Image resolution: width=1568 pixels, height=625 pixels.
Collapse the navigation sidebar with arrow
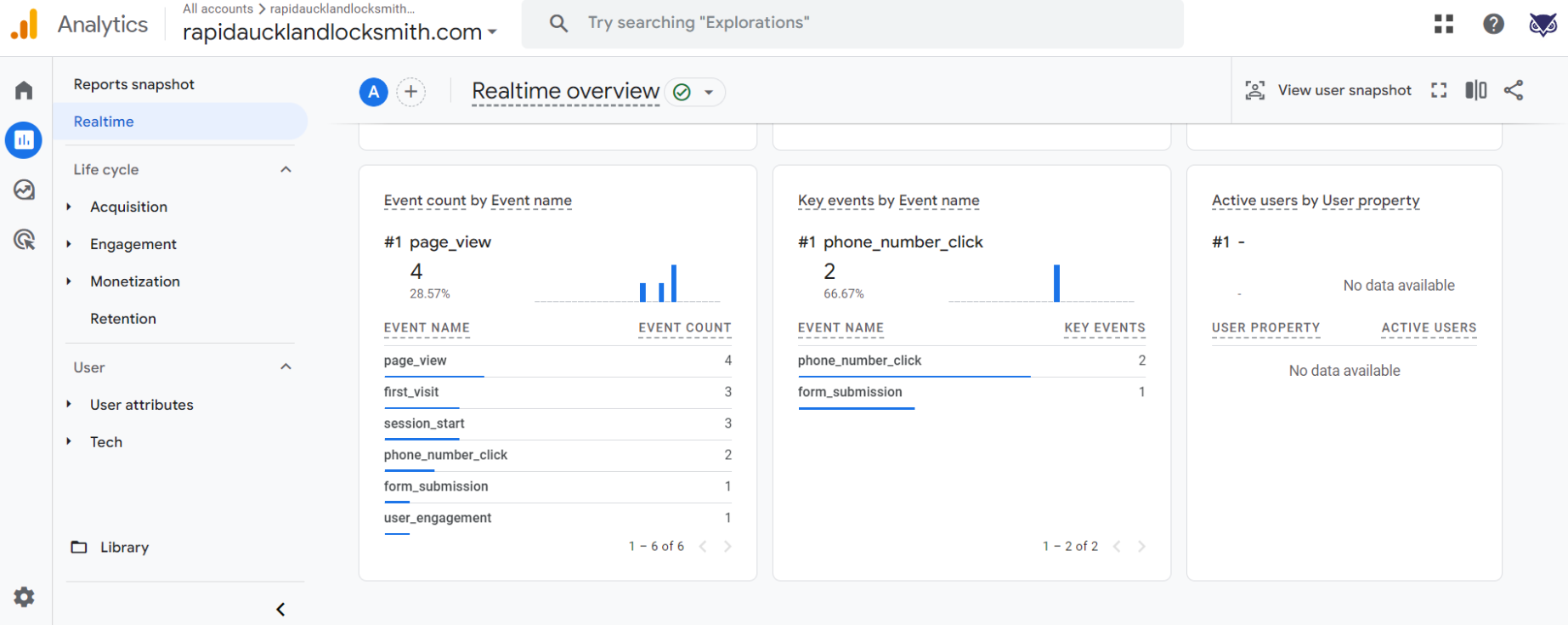pyautogui.click(x=280, y=609)
